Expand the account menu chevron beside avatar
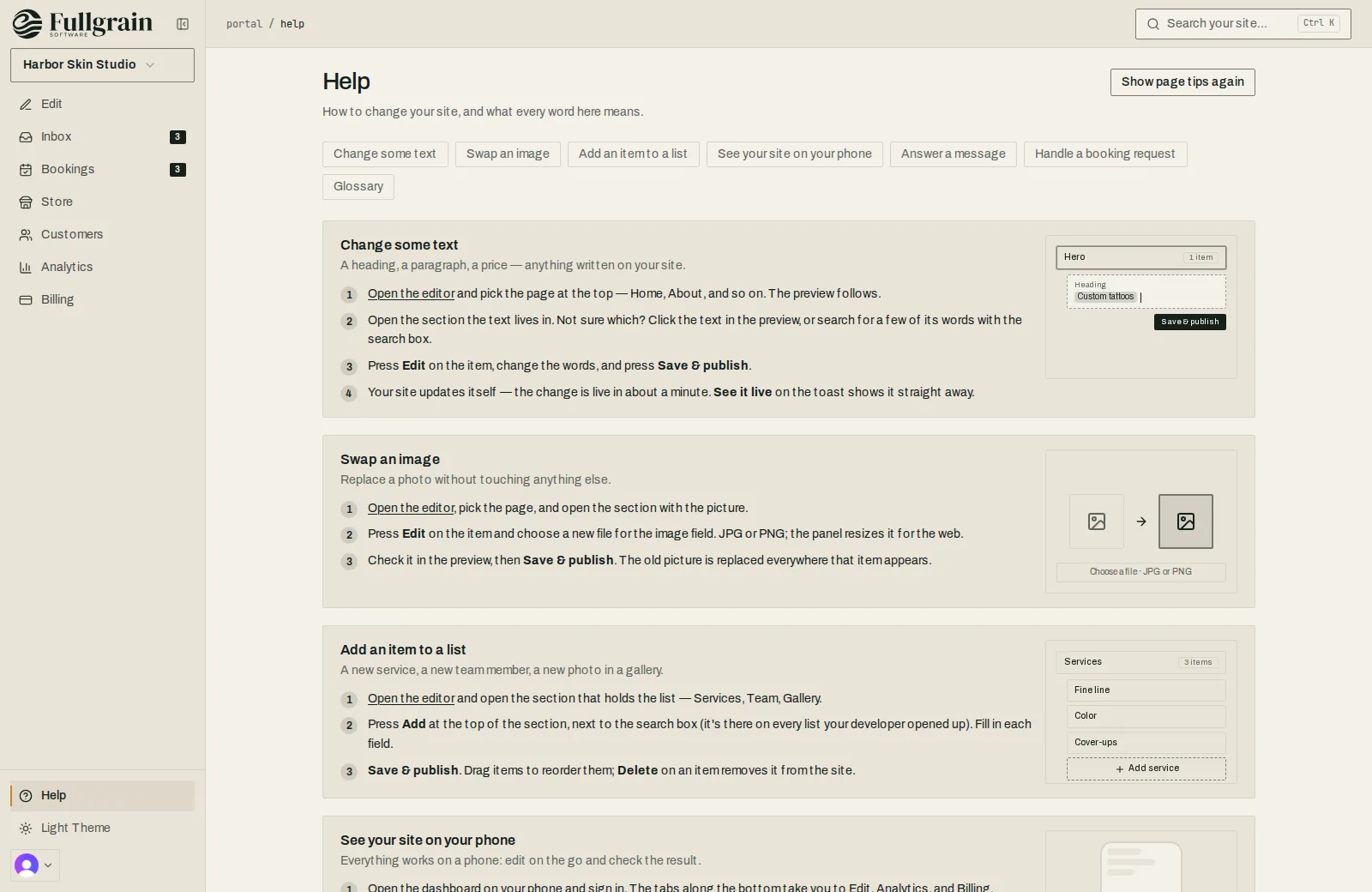The image size is (1372, 892). coord(48,865)
